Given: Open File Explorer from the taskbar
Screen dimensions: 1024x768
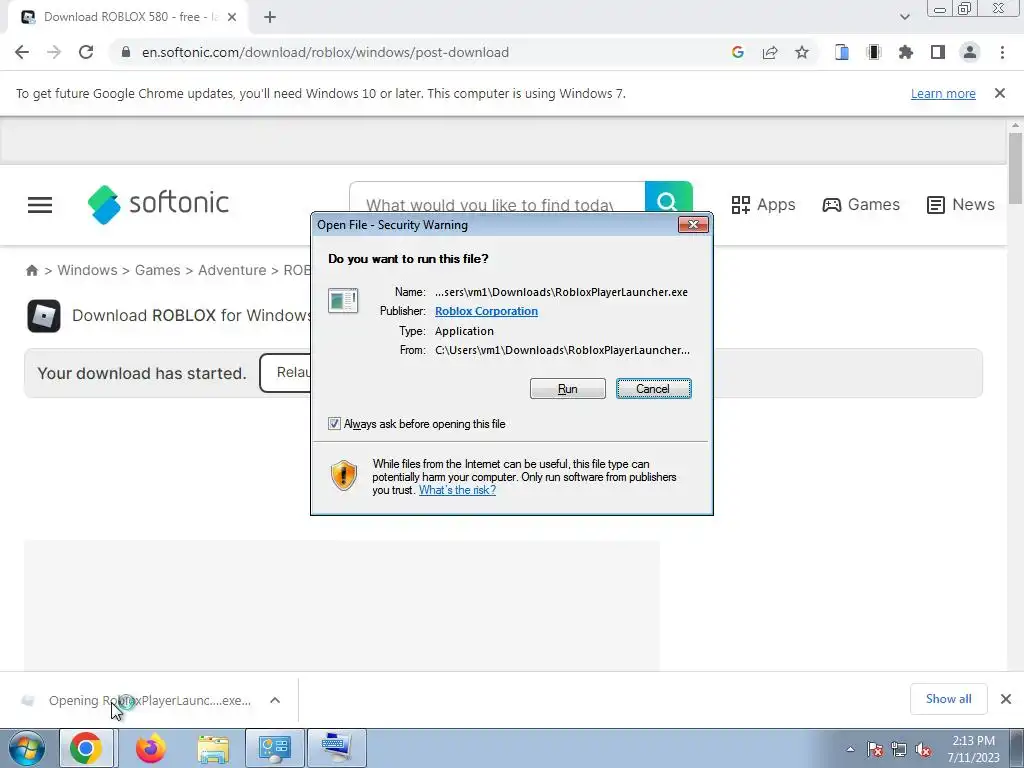Looking at the screenshot, I should tap(213, 748).
